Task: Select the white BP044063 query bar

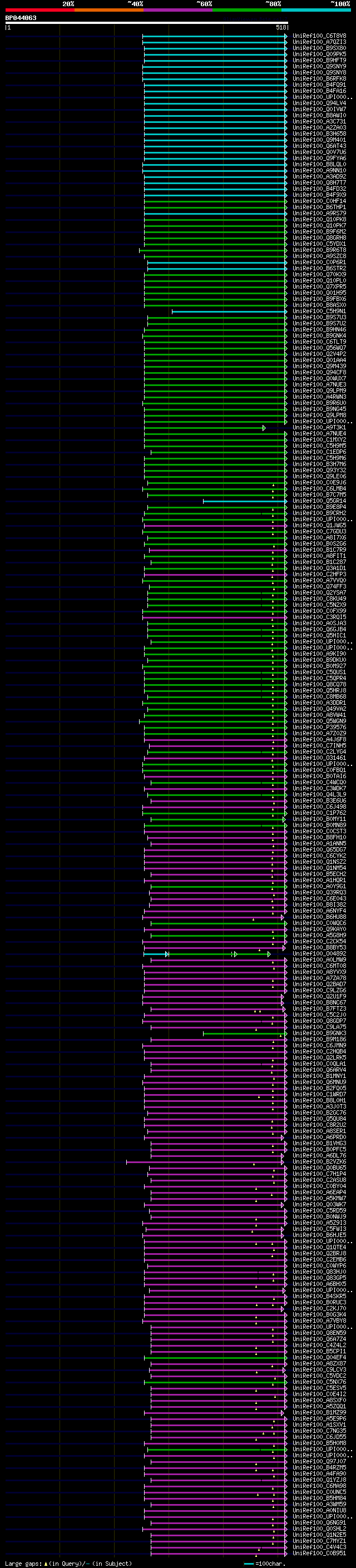Action: (147, 22)
